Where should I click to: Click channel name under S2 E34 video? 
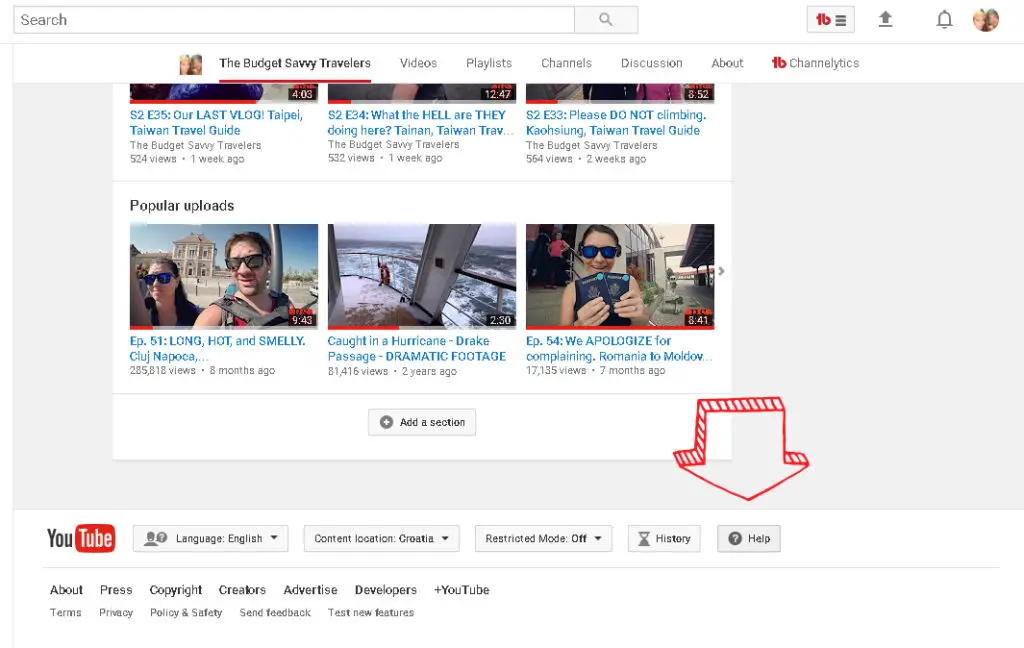[x=393, y=144]
